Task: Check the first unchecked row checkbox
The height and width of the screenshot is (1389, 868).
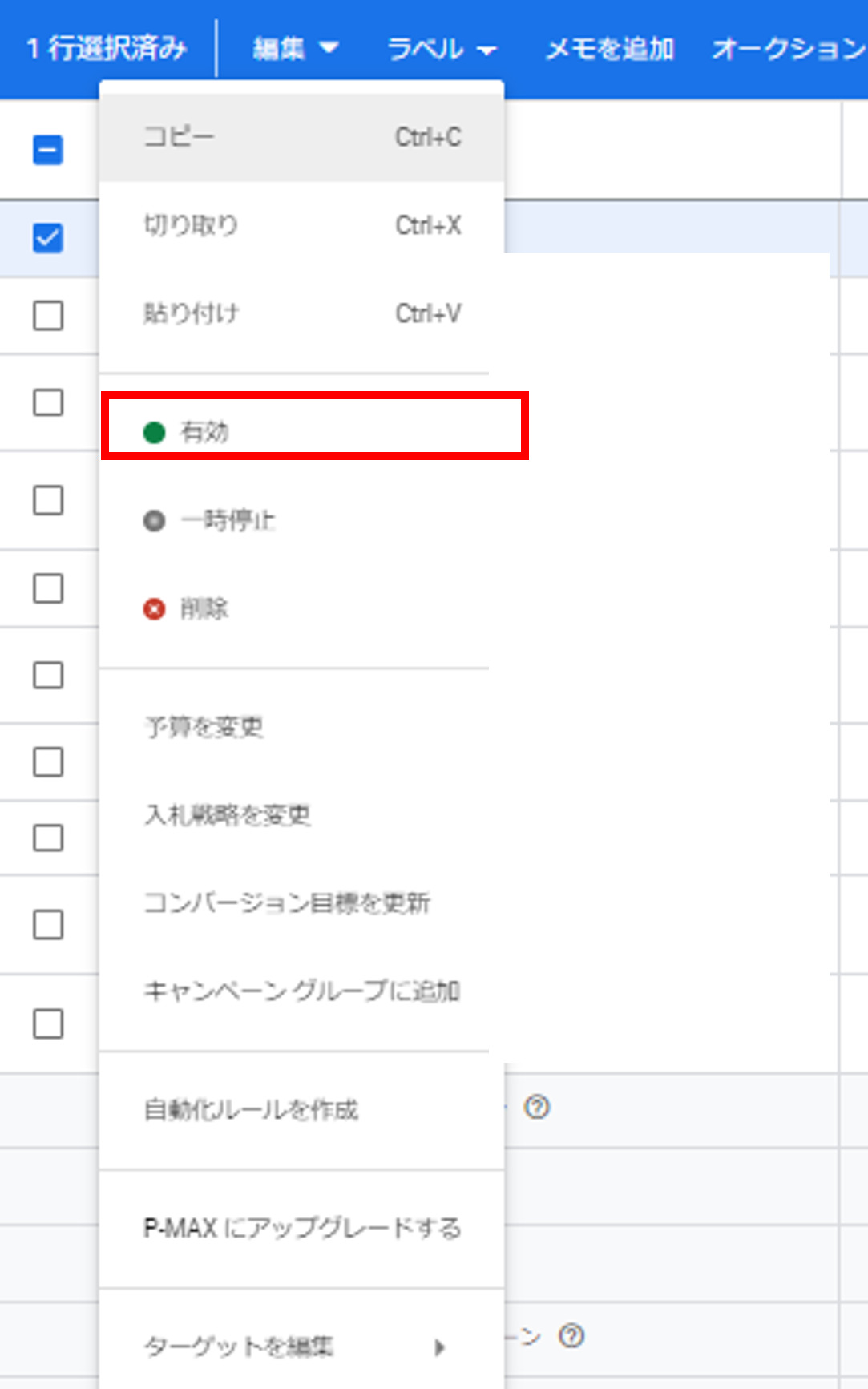Action: pyautogui.click(x=48, y=315)
